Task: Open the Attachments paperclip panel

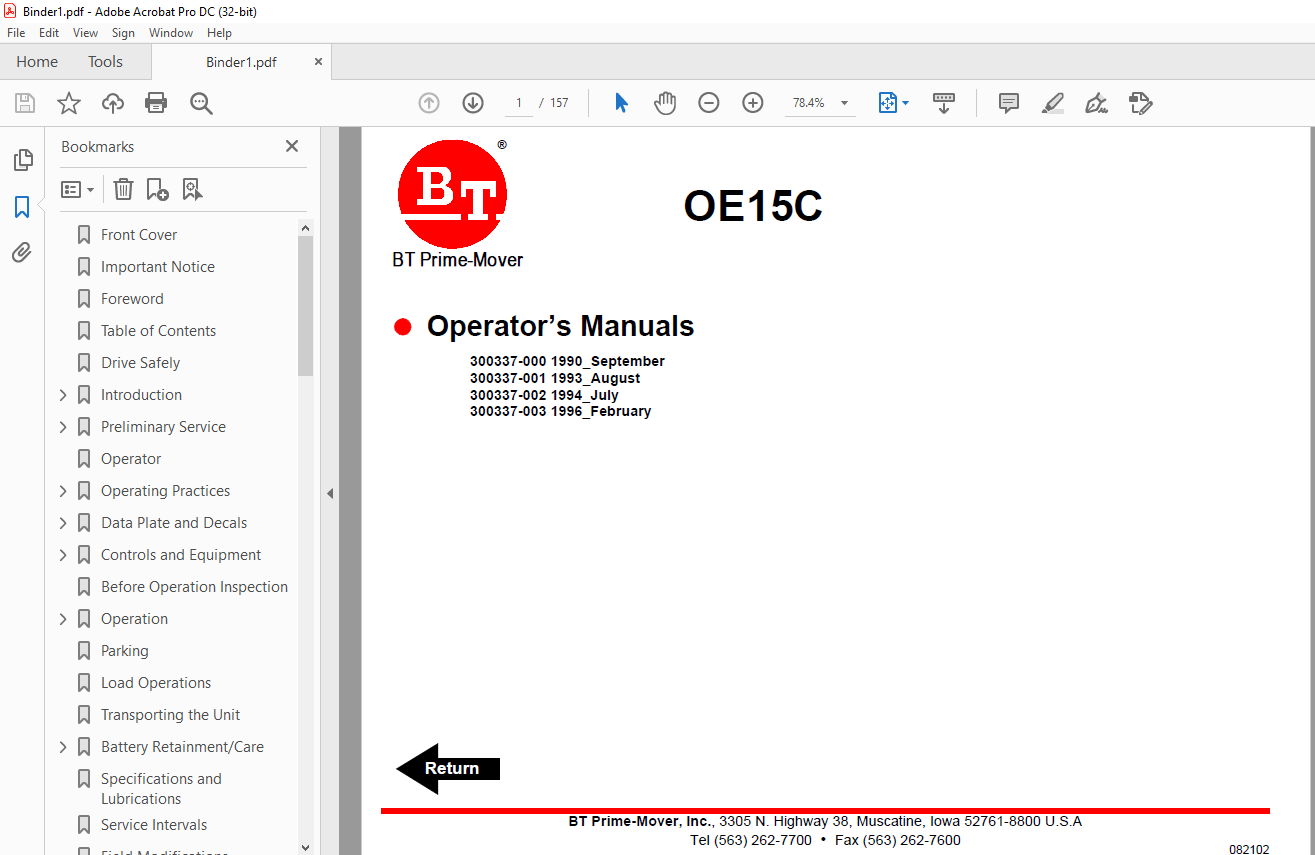Action: tap(22, 253)
